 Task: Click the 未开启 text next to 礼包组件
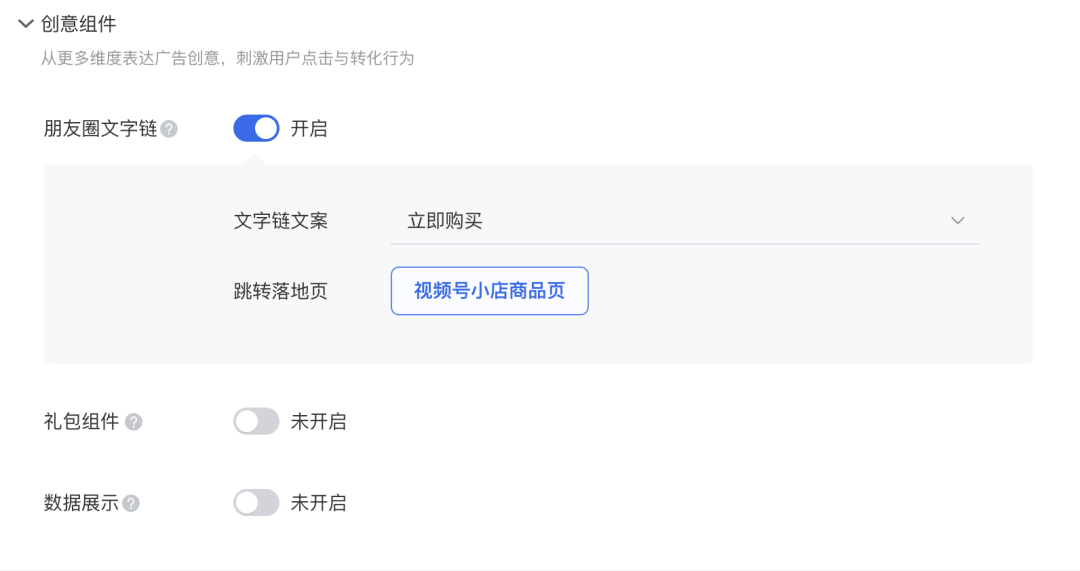click(318, 422)
